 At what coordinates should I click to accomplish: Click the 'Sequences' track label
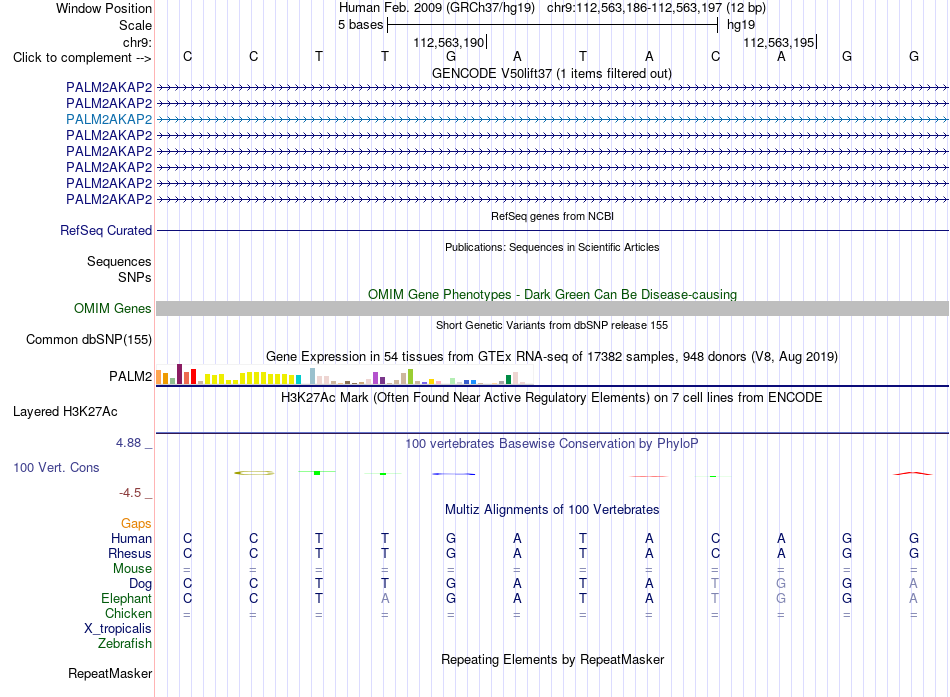[119, 261]
